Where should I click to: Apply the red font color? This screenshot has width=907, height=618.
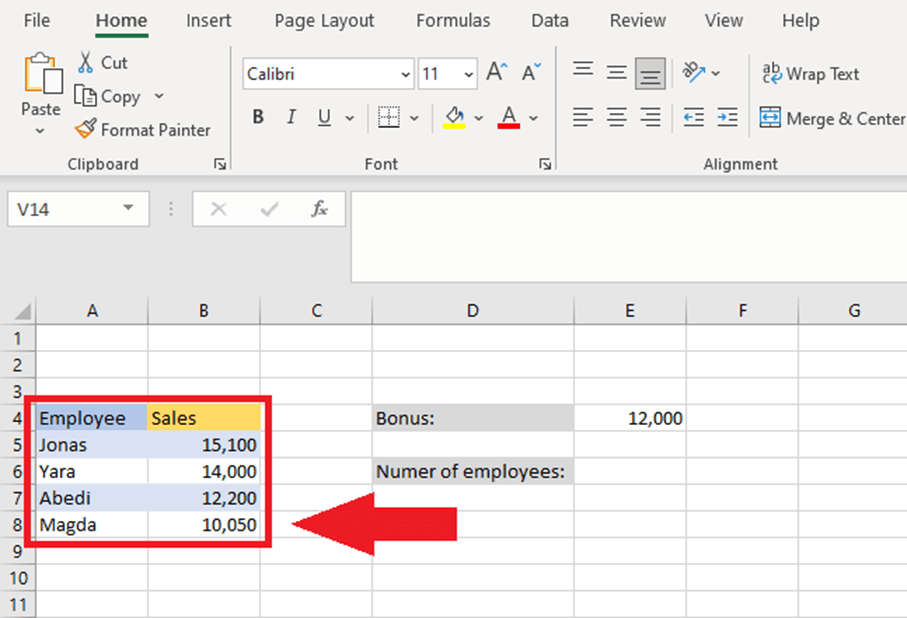(x=508, y=117)
